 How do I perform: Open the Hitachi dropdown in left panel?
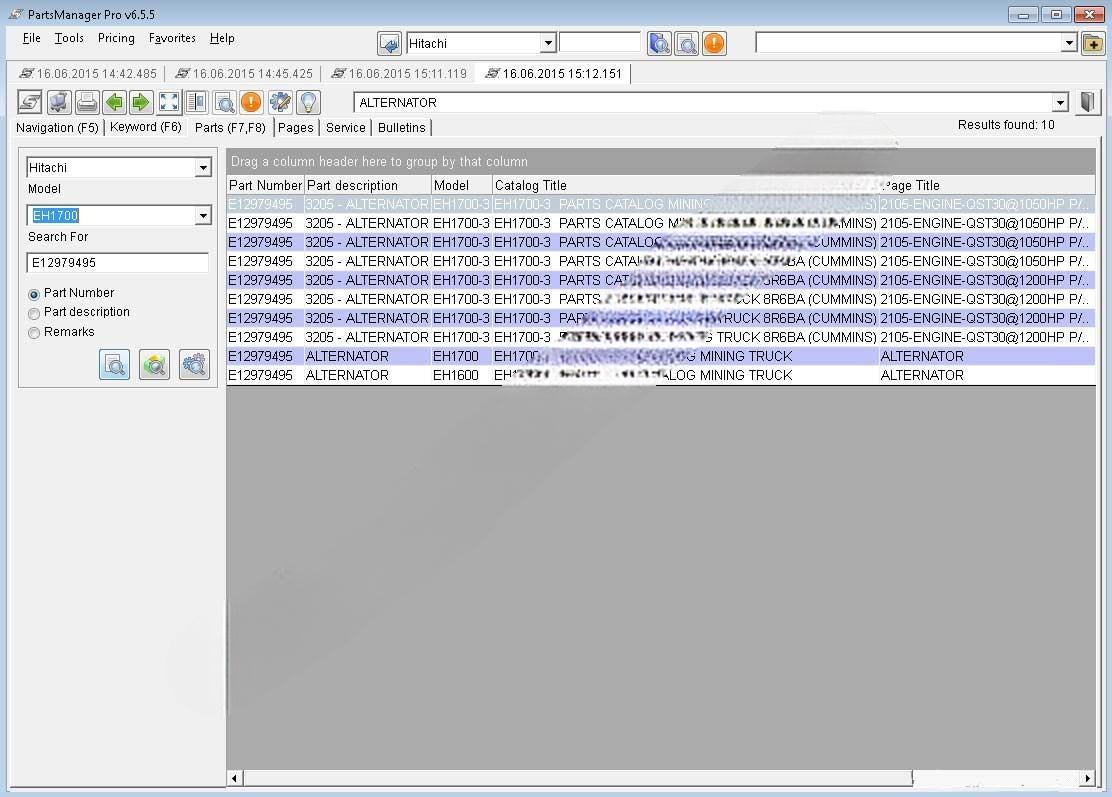[203, 167]
